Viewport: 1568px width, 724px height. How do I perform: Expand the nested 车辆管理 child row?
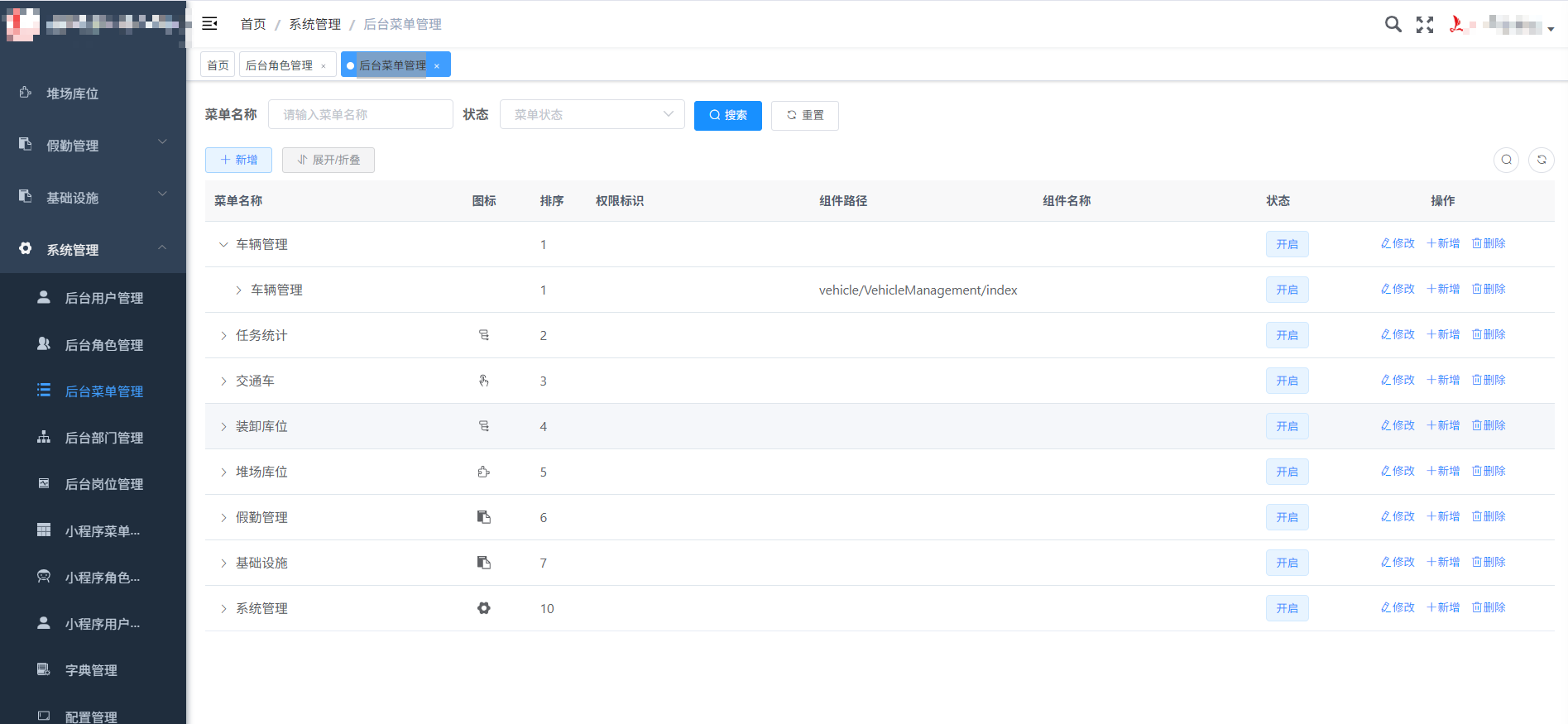pyautogui.click(x=238, y=290)
